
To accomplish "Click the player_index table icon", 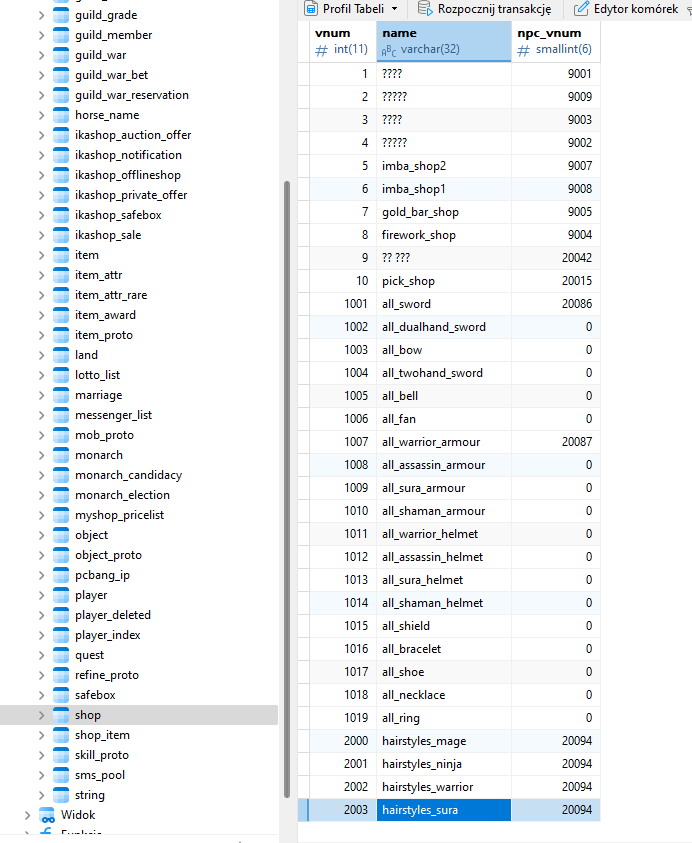I will [61, 635].
